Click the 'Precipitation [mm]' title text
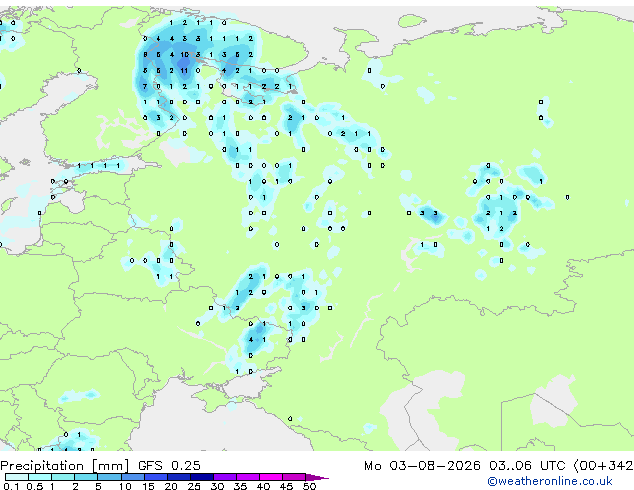This screenshot has width=634, height=490. 65,466
